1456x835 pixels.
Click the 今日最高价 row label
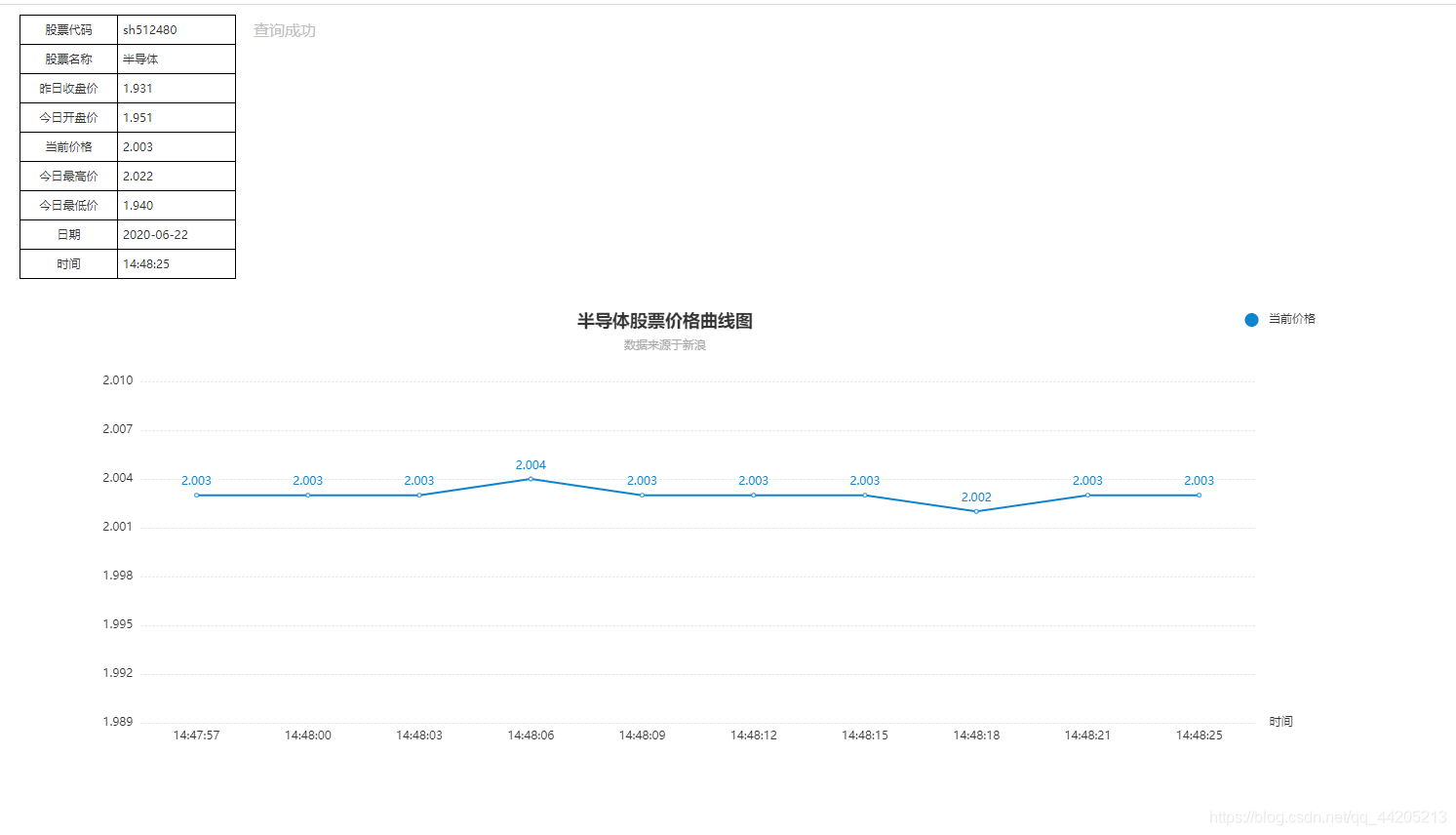[68, 177]
